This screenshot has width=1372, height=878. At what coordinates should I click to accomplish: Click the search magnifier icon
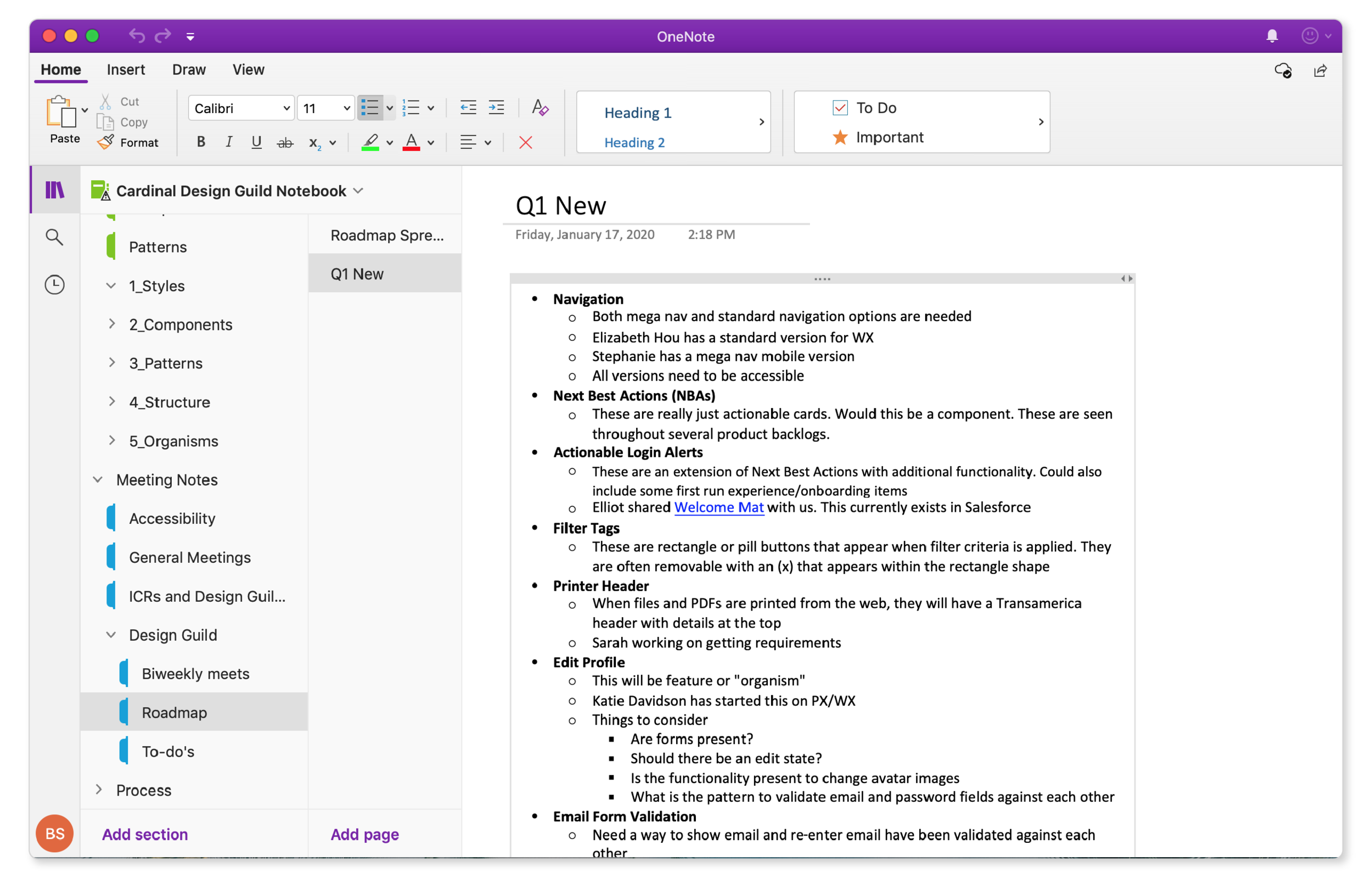point(55,237)
